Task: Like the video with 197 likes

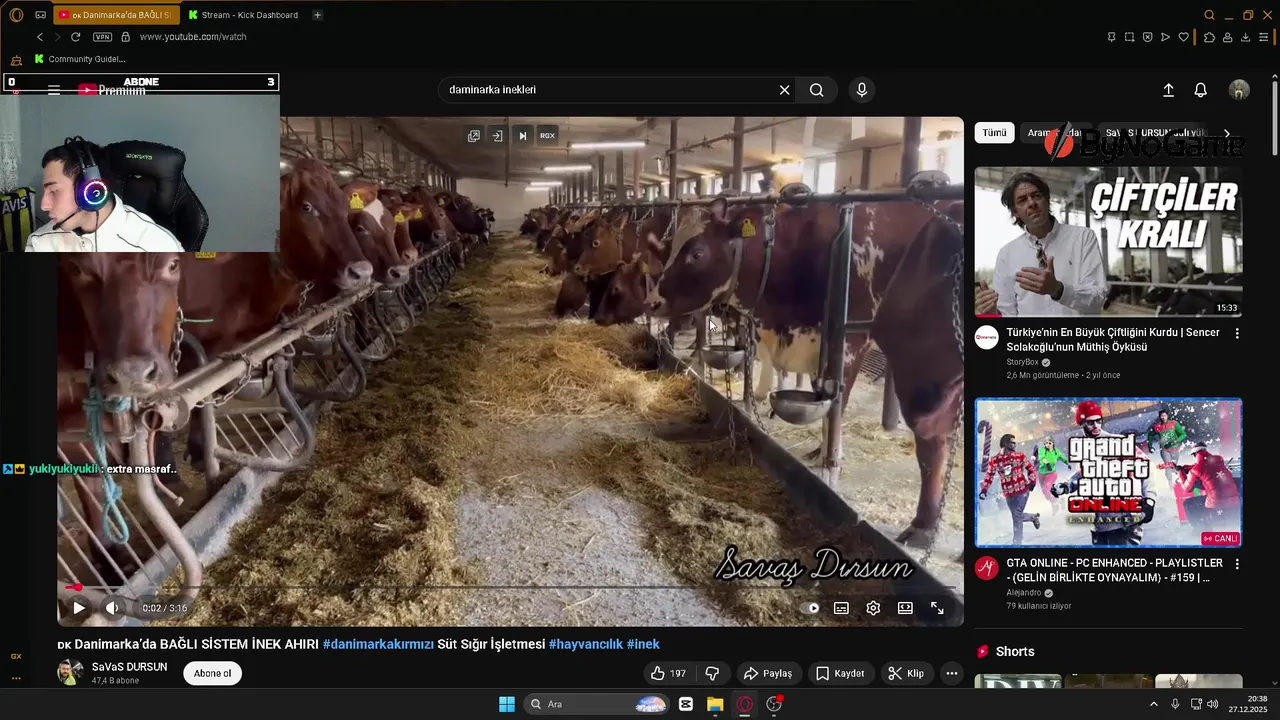Action: 668,673
